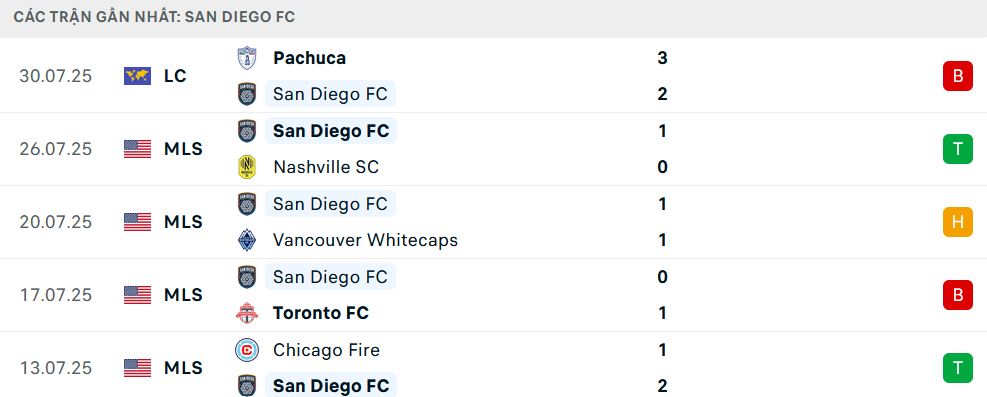Click the red B badge for Toronto match
The image size is (987, 397).
pos(957,295)
